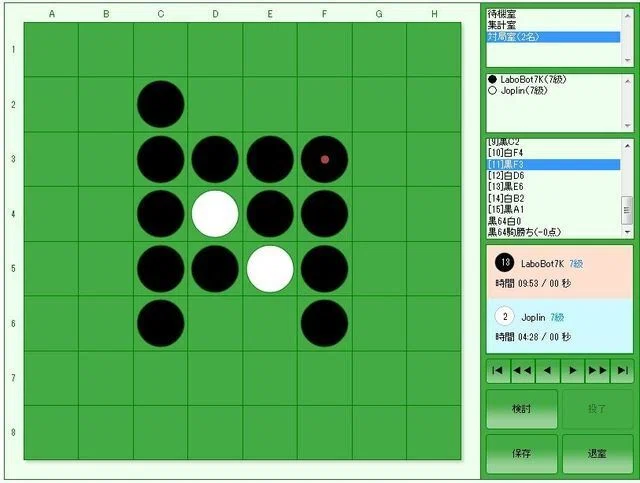This screenshot has height=483, width=640.
Task: Step forward one move
Action: click(573, 371)
